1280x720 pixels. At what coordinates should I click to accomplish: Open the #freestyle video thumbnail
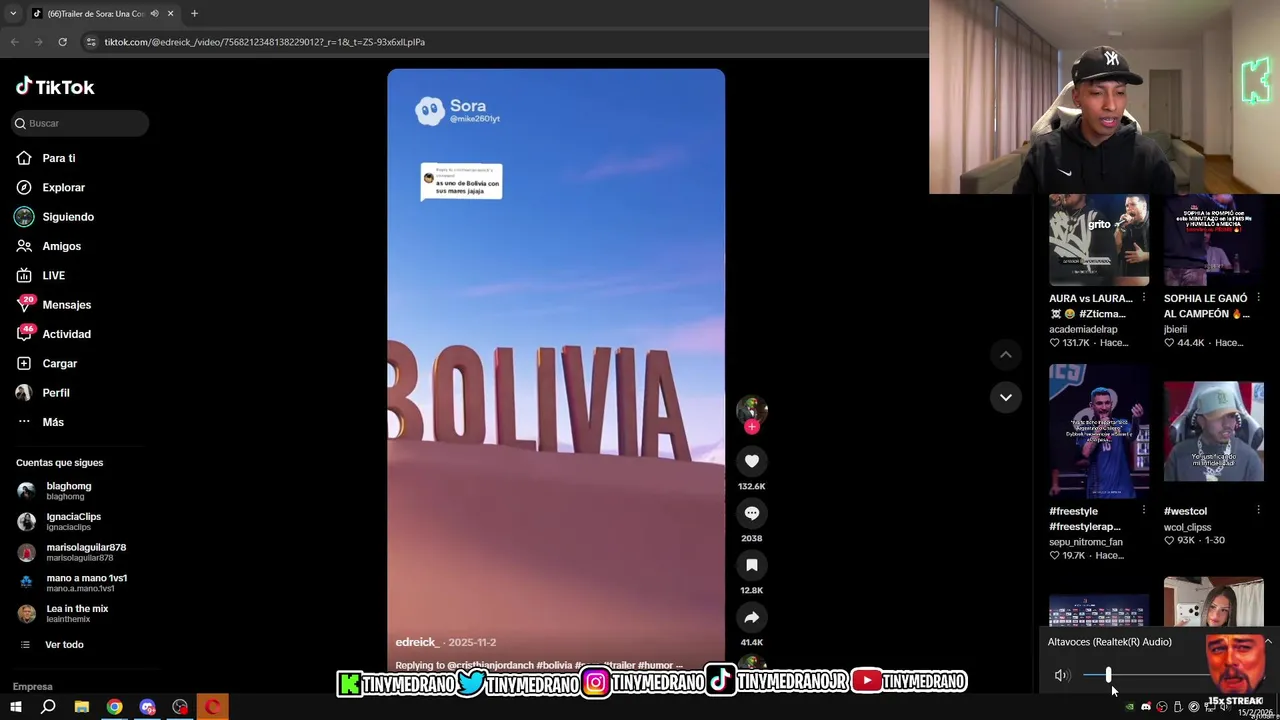pos(1099,431)
